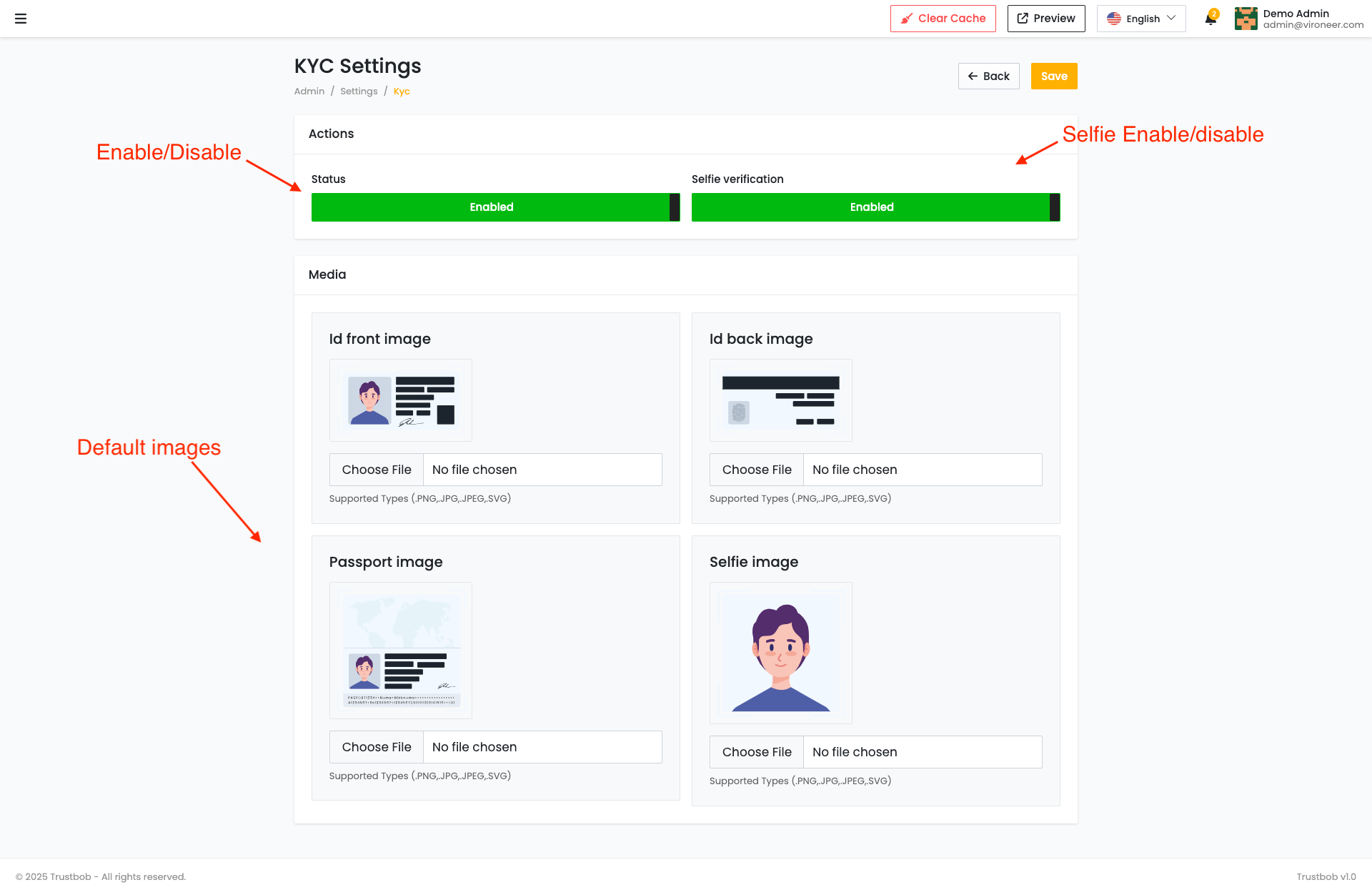Open the Demo Admin avatar
This screenshot has height=895, width=1372.
(x=1246, y=19)
